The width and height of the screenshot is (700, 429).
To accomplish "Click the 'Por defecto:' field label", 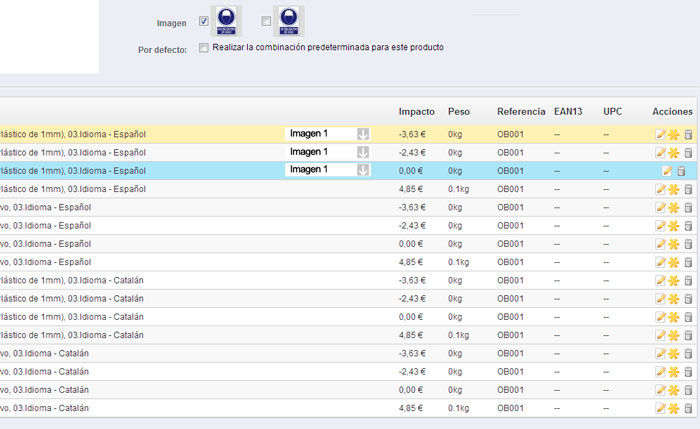I will pos(162,50).
